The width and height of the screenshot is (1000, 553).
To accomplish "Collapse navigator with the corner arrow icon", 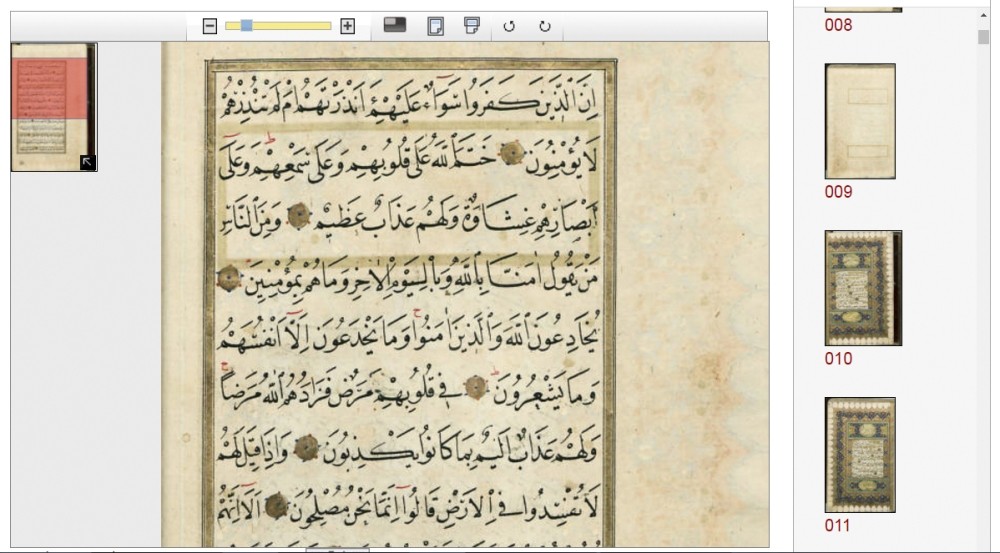I will [x=87, y=163].
